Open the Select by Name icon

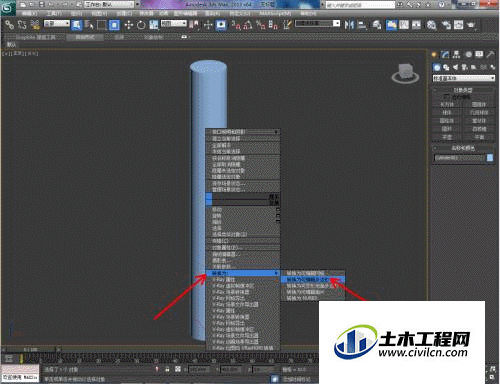click(x=89, y=25)
